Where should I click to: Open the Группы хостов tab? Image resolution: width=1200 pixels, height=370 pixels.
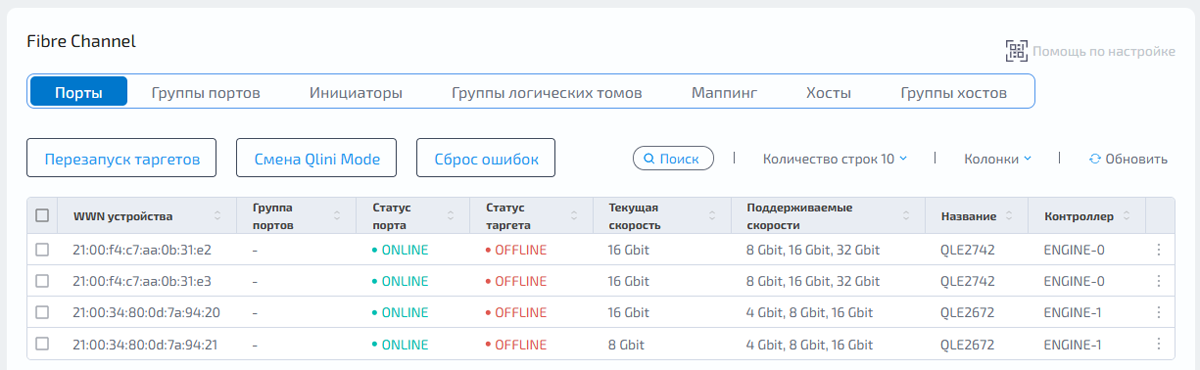(954, 93)
